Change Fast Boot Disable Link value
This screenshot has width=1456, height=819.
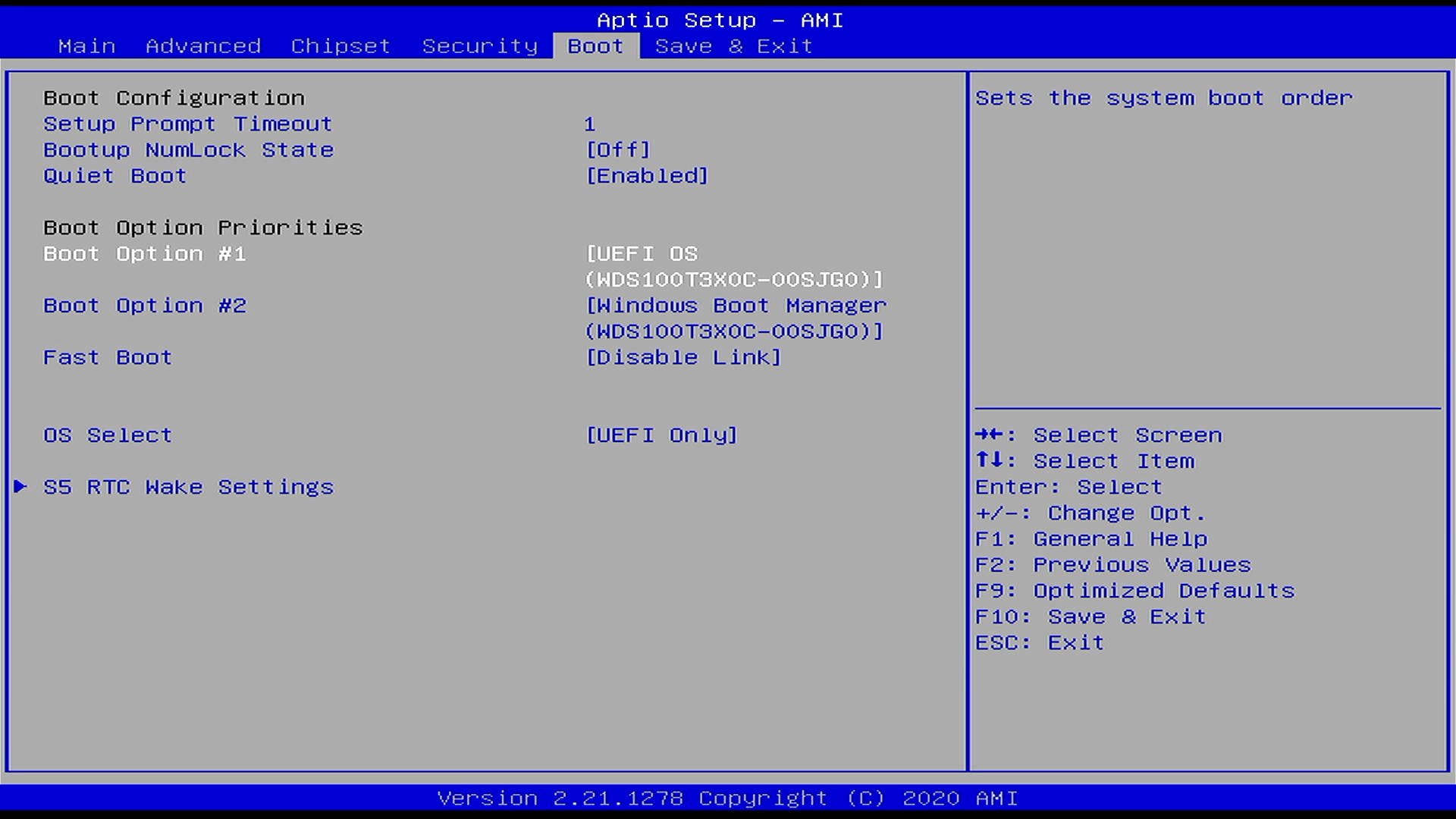pos(682,357)
